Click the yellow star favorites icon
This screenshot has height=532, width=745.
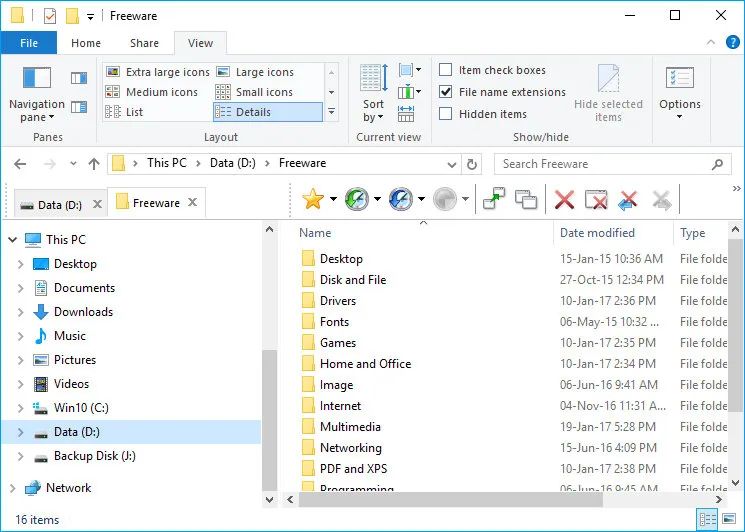312,200
